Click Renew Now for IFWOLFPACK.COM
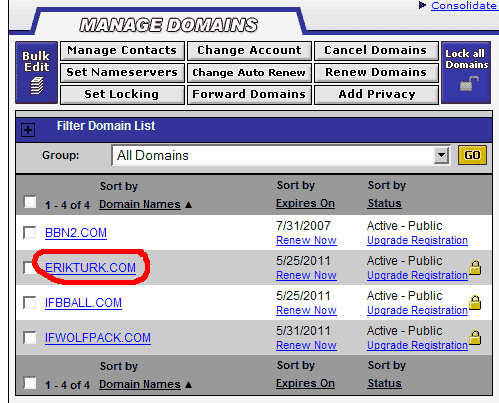Screen dimensions: 499x403 tap(306, 345)
